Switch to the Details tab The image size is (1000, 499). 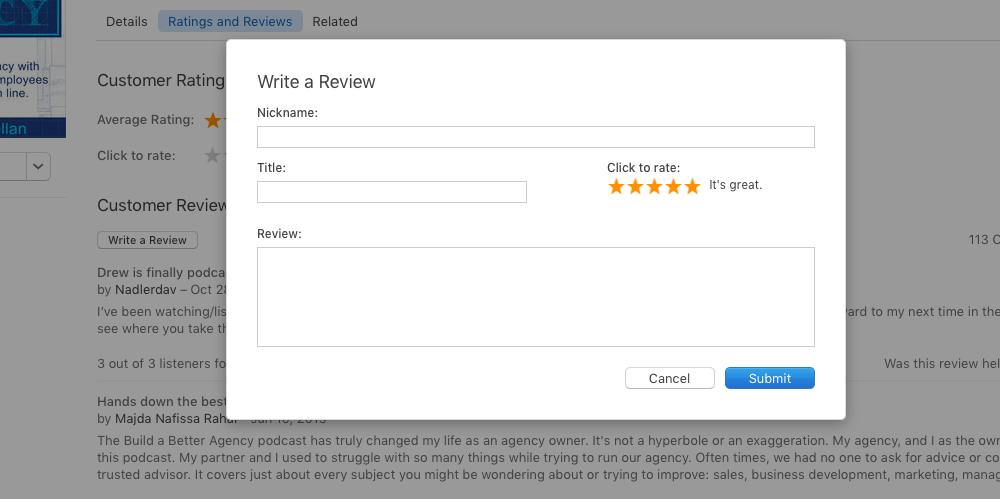[127, 21]
